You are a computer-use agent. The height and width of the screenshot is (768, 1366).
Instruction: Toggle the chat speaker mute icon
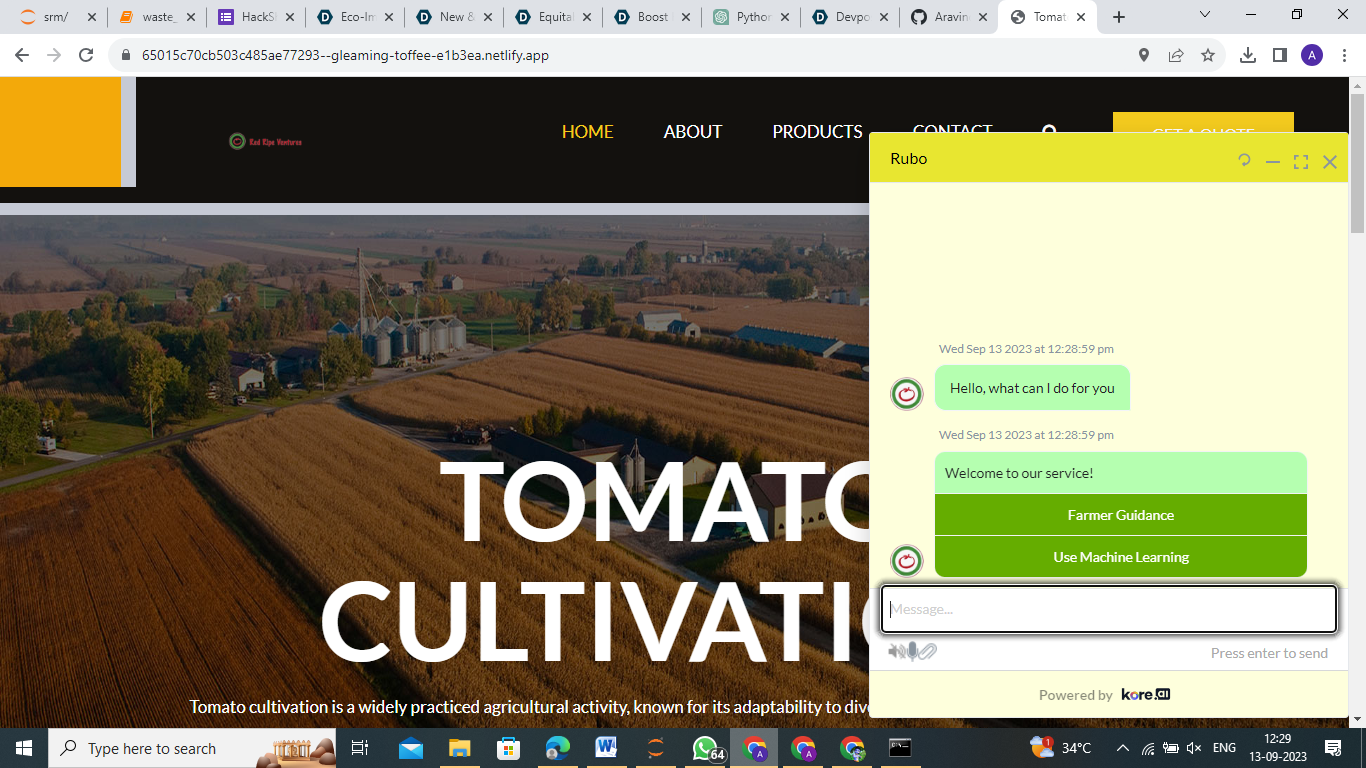(896, 652)
